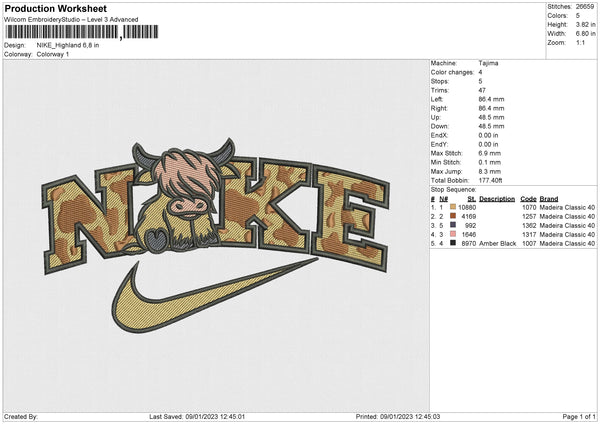This screenshot has width=600, height=424.
Task: Select the Max Jump value 8.3 mm
Action: coord(489,171)
